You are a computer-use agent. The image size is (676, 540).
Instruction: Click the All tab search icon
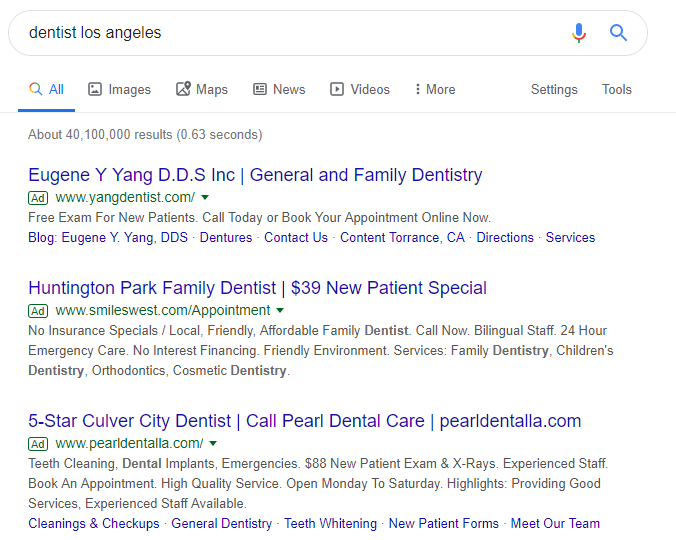tap(35, 89)
